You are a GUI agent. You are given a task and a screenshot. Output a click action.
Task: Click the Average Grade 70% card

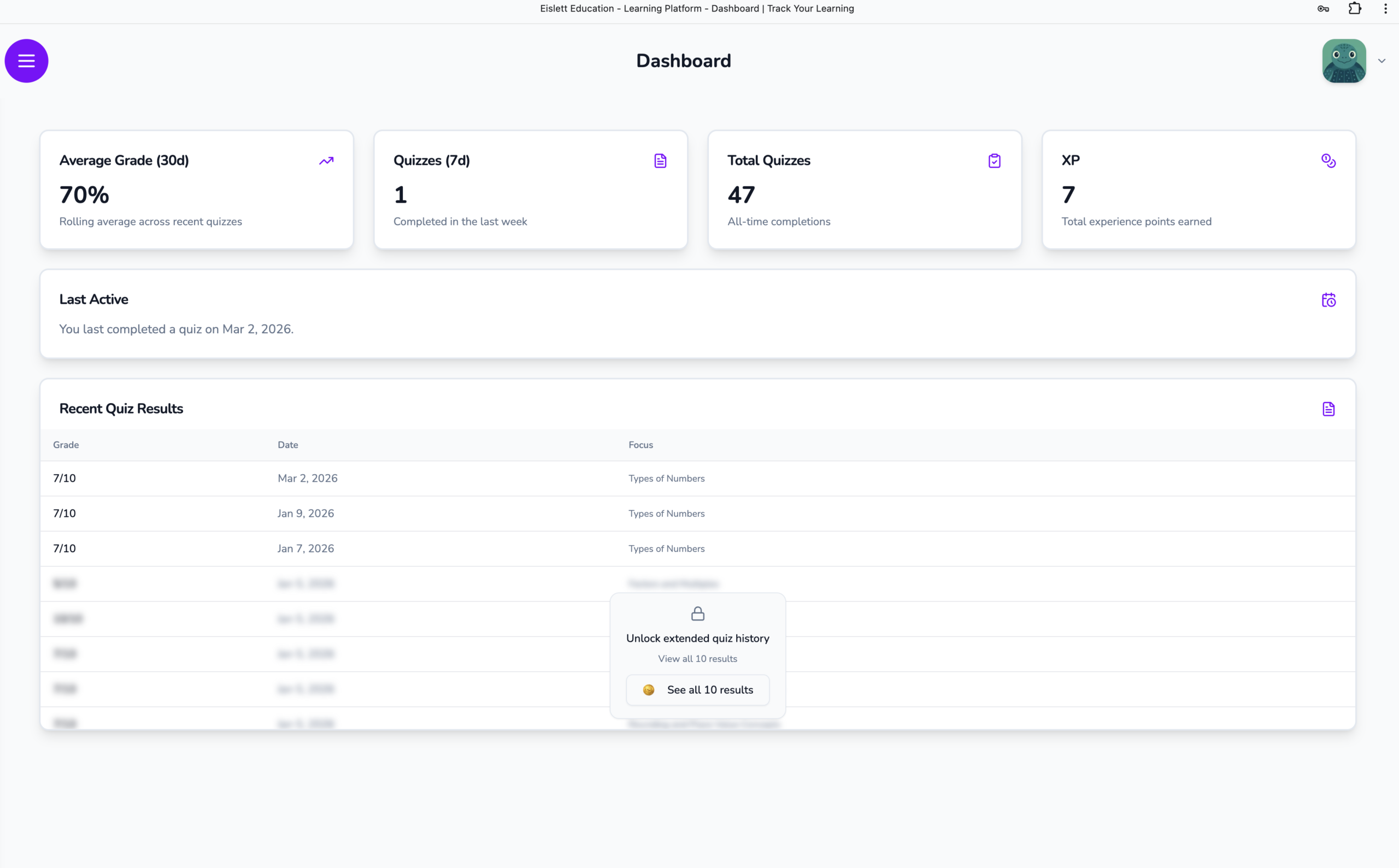(196, 190)
